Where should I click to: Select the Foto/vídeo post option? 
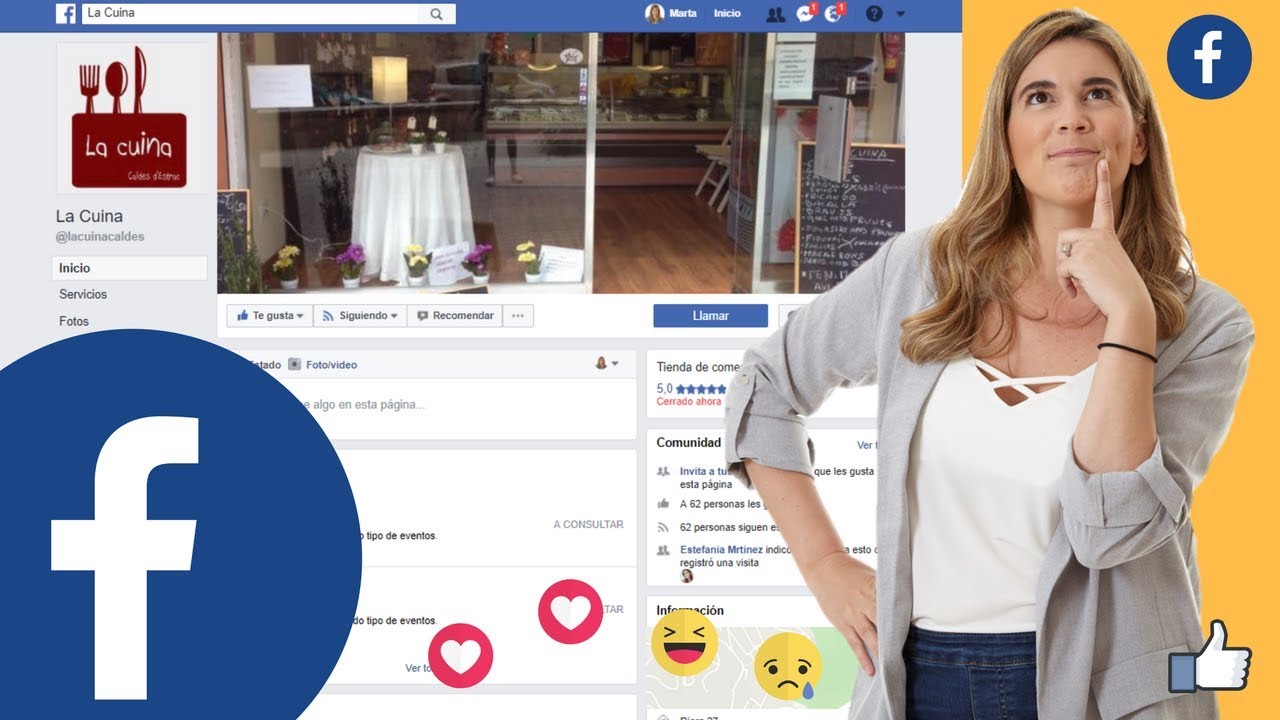323,365
